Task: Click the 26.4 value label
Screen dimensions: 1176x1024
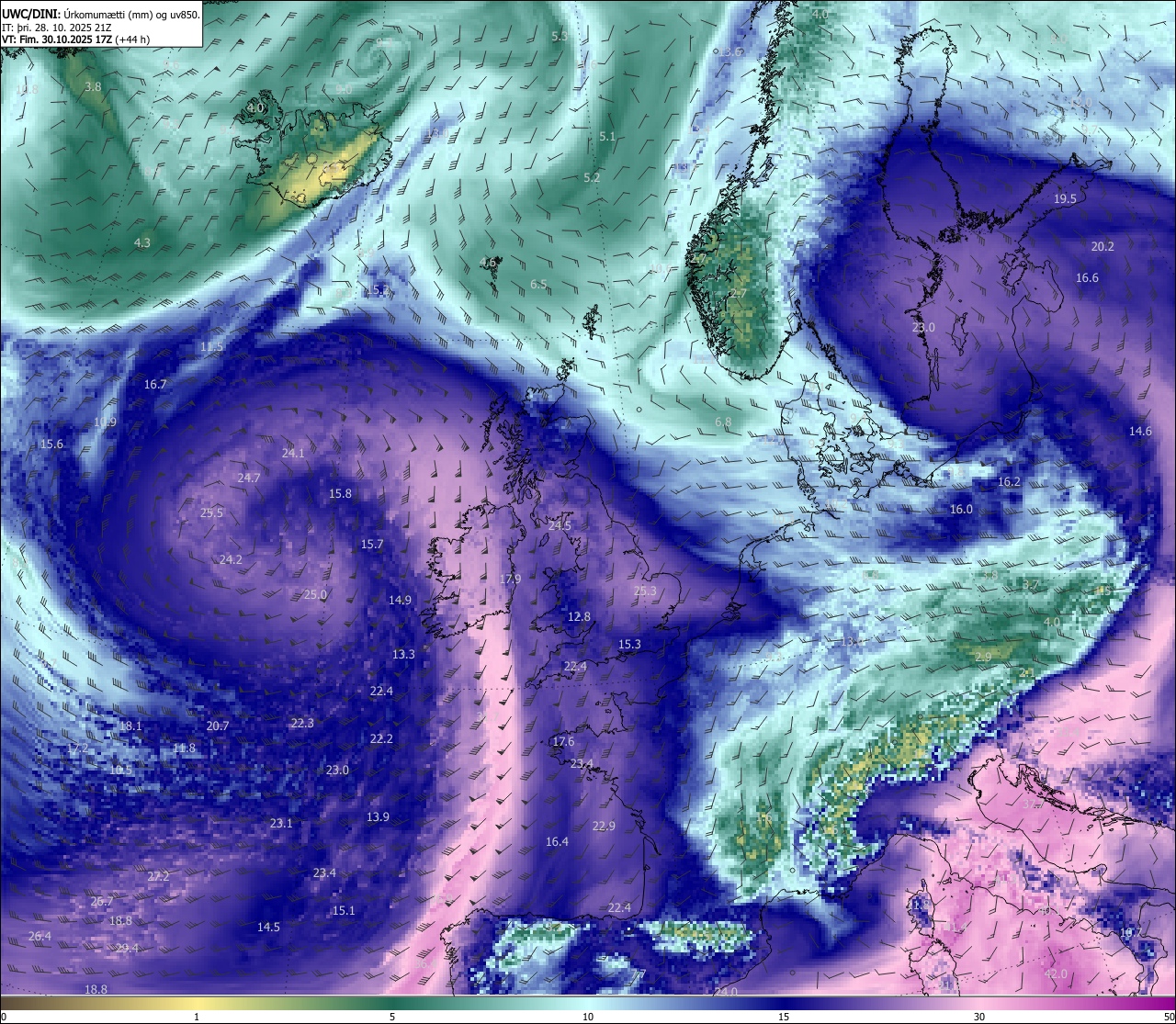Action: (40, 937)
